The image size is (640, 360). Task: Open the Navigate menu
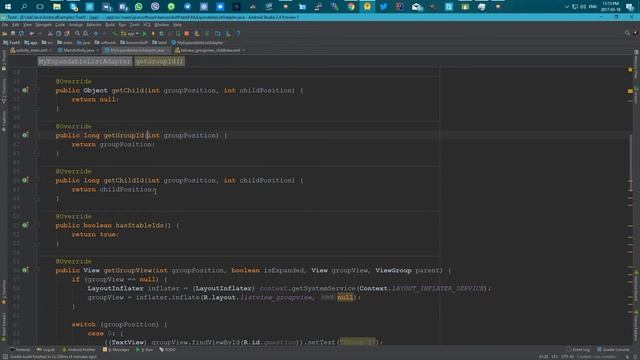(43, 25)
